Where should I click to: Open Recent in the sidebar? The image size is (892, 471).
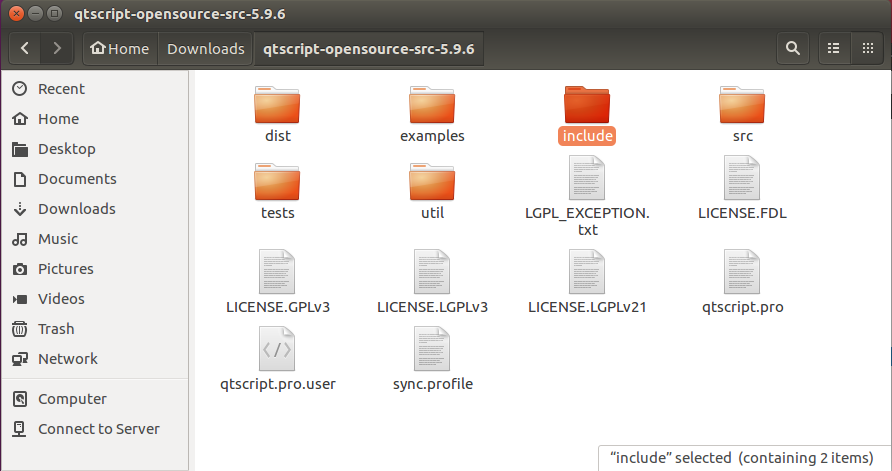click(61, 89)
